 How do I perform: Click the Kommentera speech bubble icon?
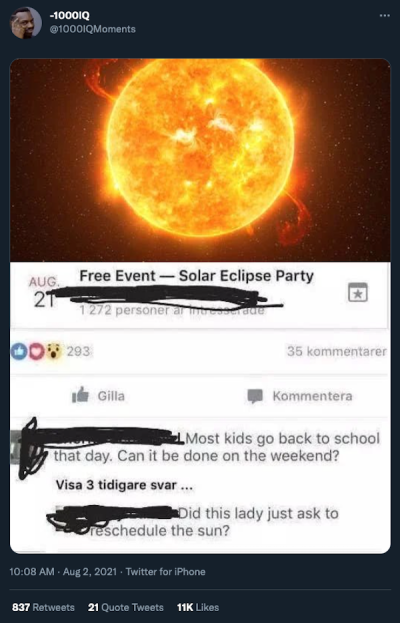pos(255,396)
